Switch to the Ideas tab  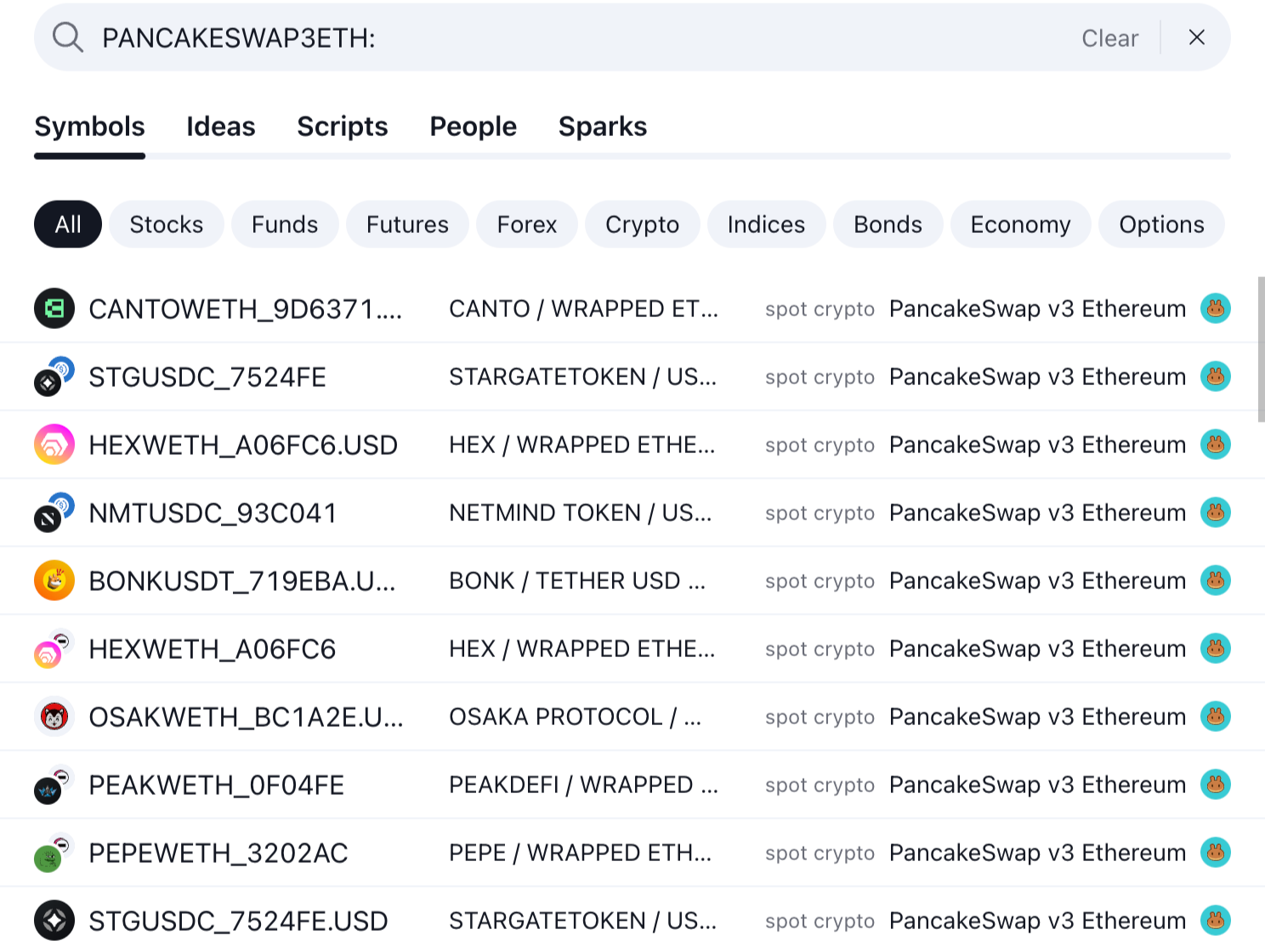tap(221, 127)
